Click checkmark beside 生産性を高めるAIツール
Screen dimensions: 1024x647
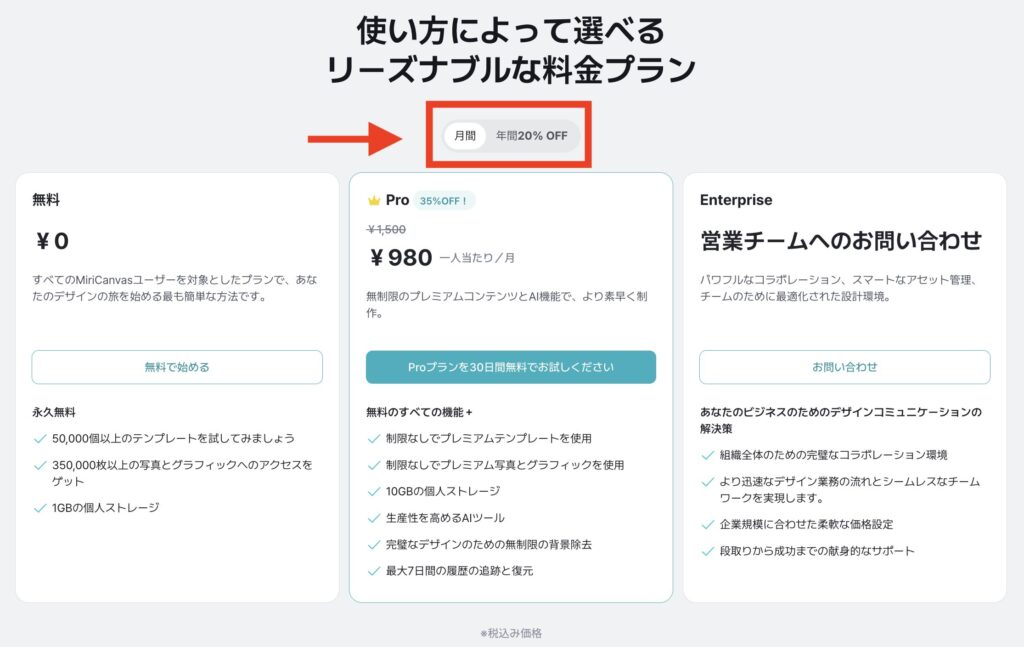coord(374,518)
